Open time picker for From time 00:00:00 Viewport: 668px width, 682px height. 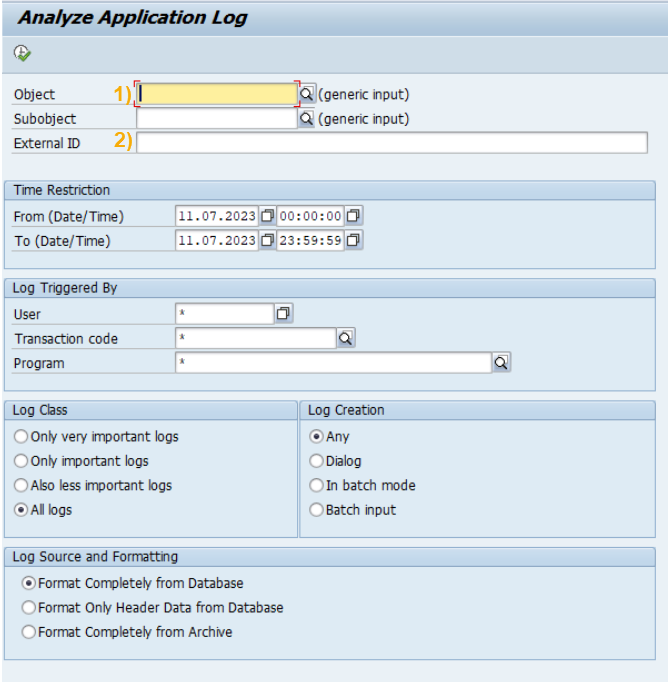[354, 216]
